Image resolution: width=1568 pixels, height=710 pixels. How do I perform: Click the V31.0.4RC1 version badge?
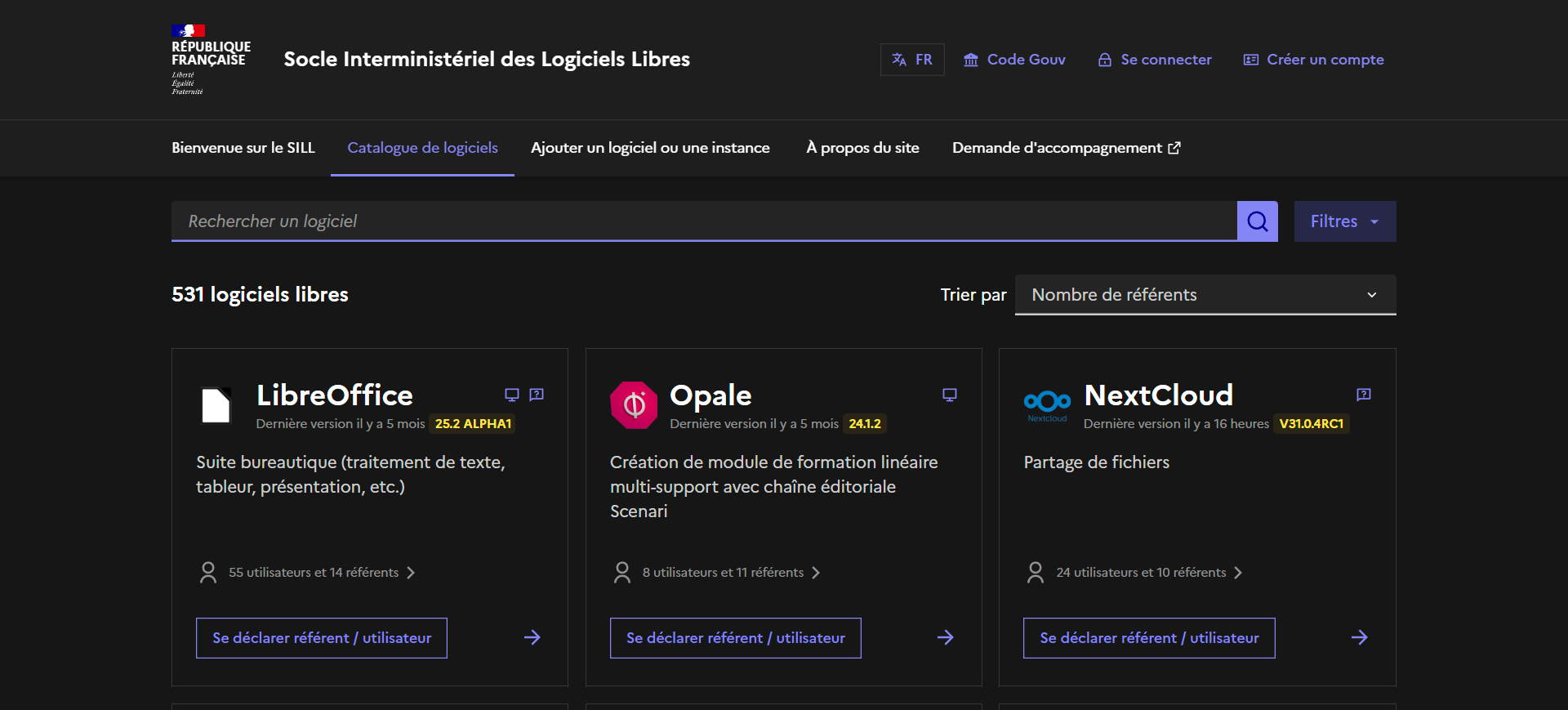[1312, 424]
